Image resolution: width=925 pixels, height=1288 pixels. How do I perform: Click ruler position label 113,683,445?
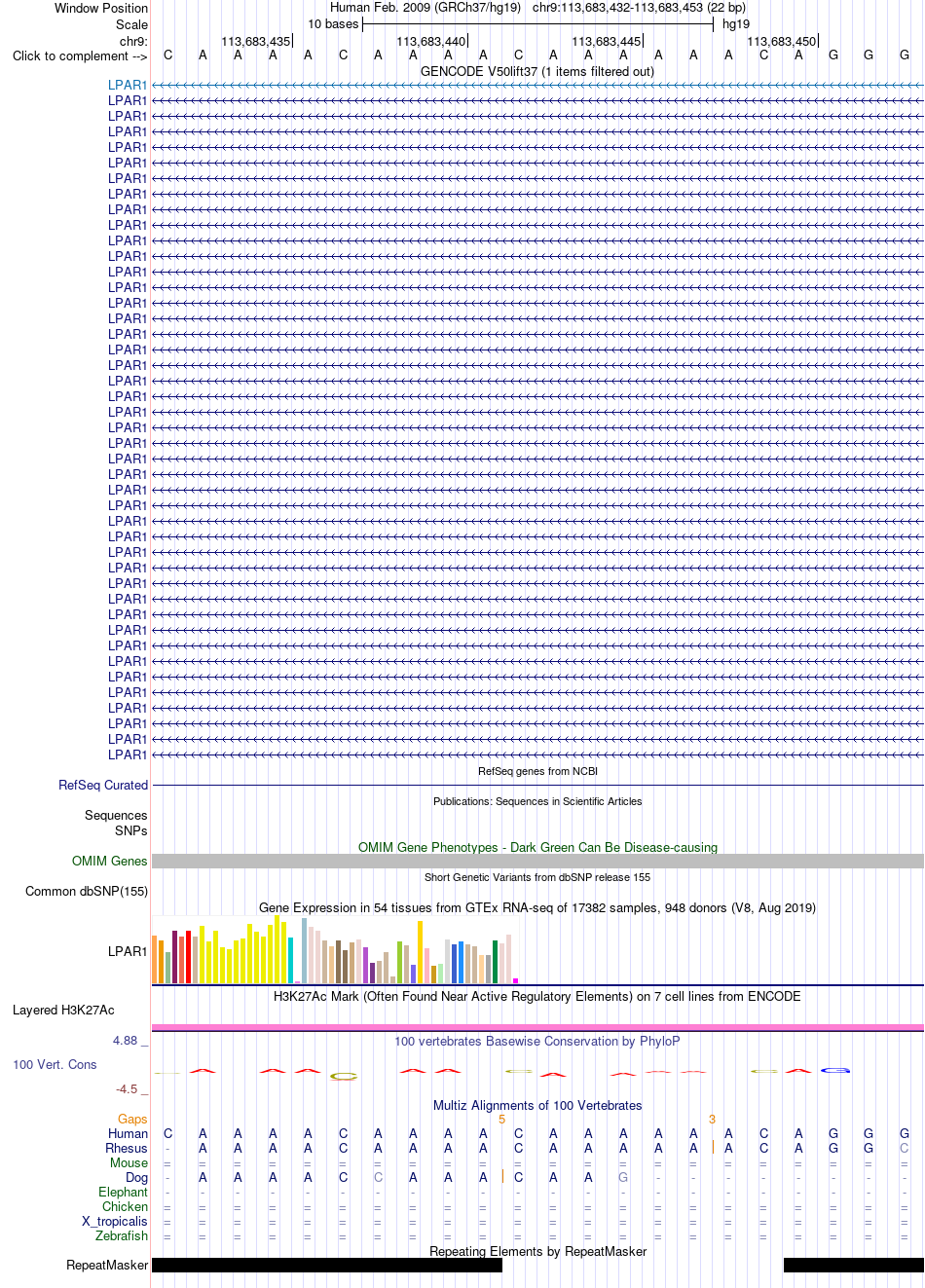607,41
